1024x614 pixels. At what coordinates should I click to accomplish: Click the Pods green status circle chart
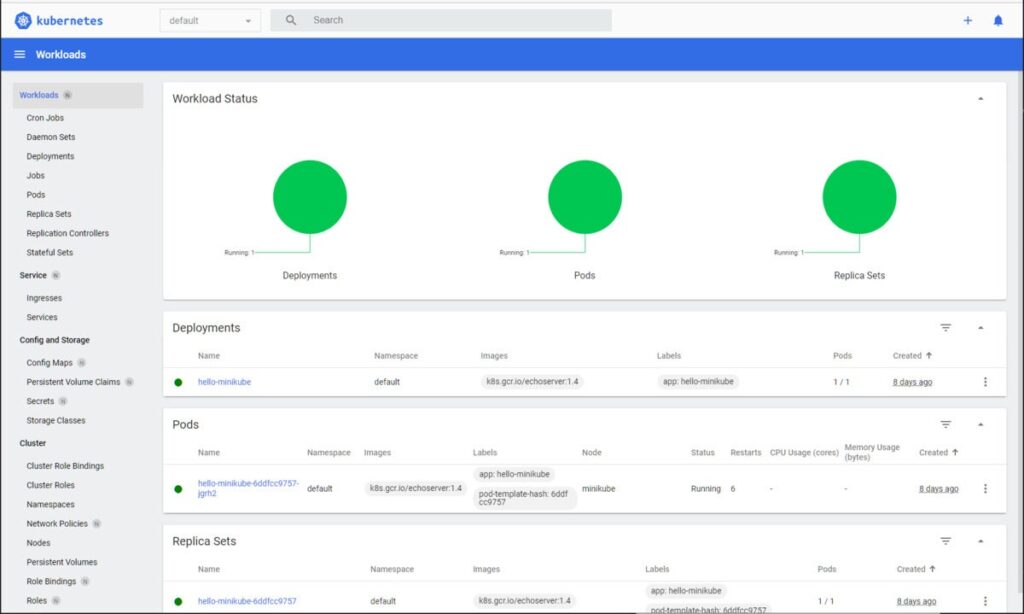click(584, 197)
